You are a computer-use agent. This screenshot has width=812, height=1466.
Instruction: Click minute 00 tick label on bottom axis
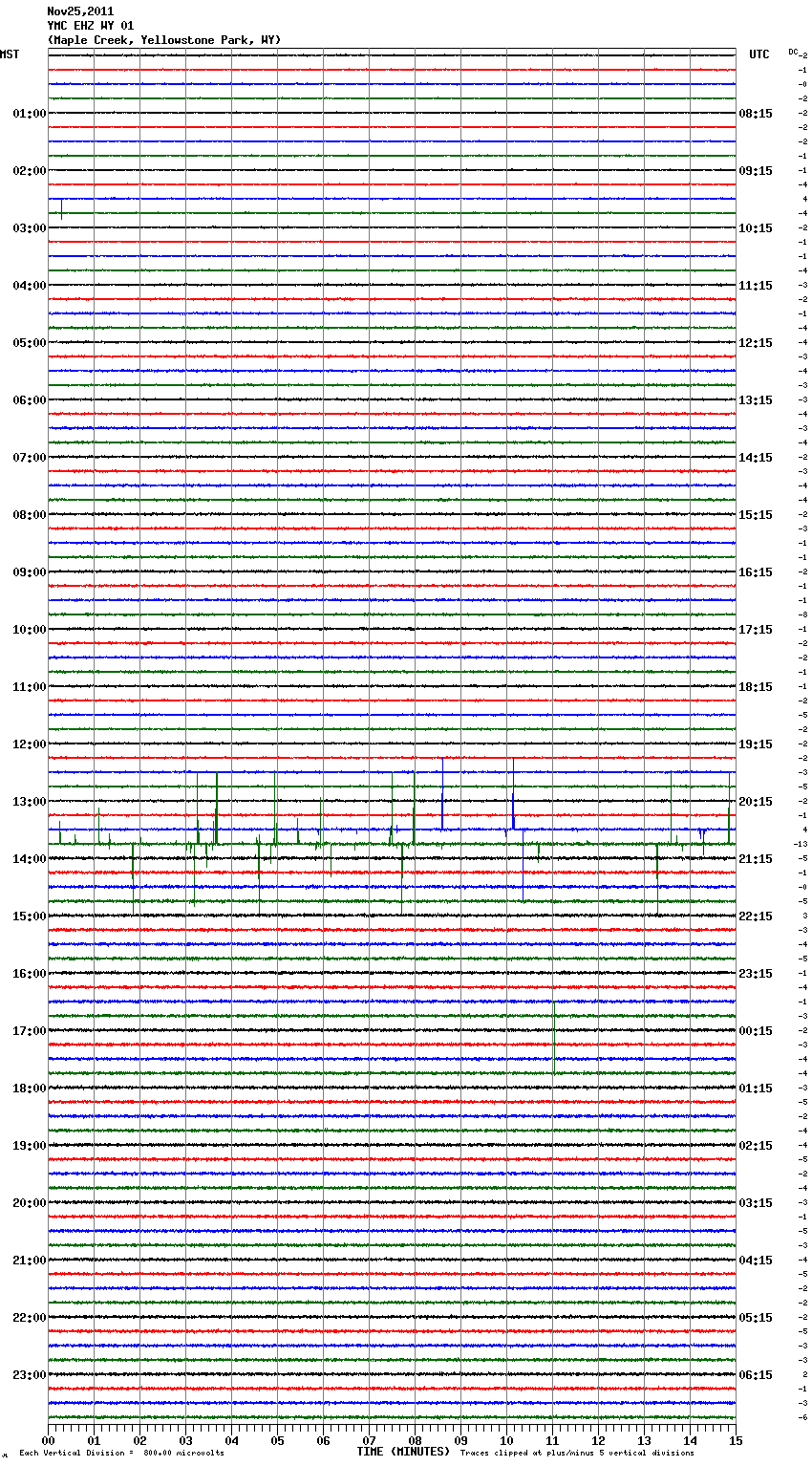click(49, 1440)
